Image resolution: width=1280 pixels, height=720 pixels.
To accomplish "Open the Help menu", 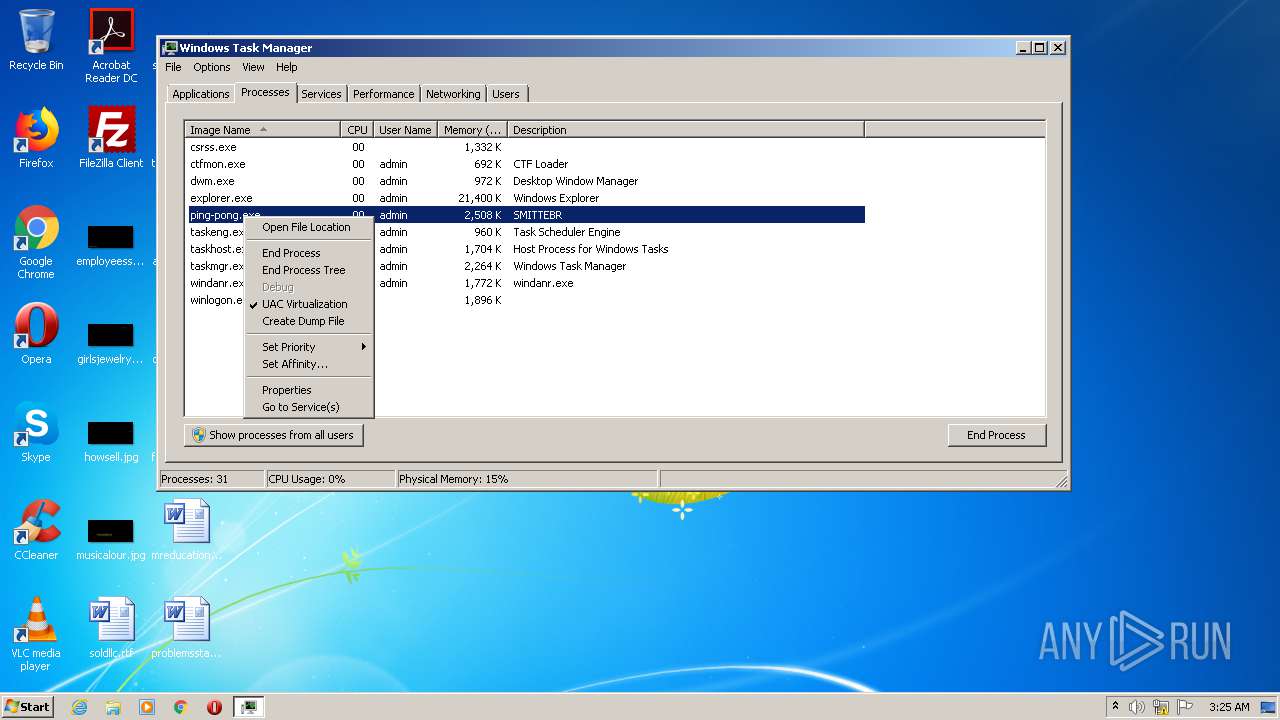I will tap(287, 67).
